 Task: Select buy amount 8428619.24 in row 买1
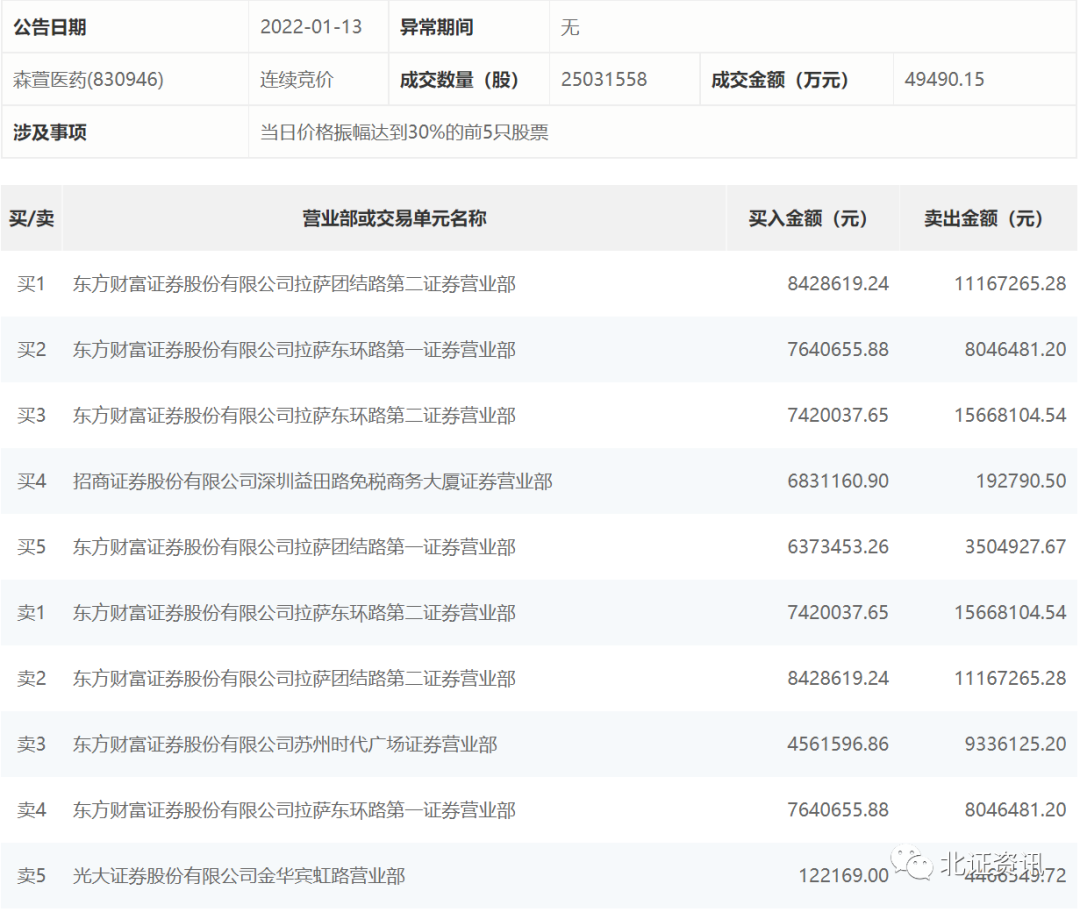[838, 284]
